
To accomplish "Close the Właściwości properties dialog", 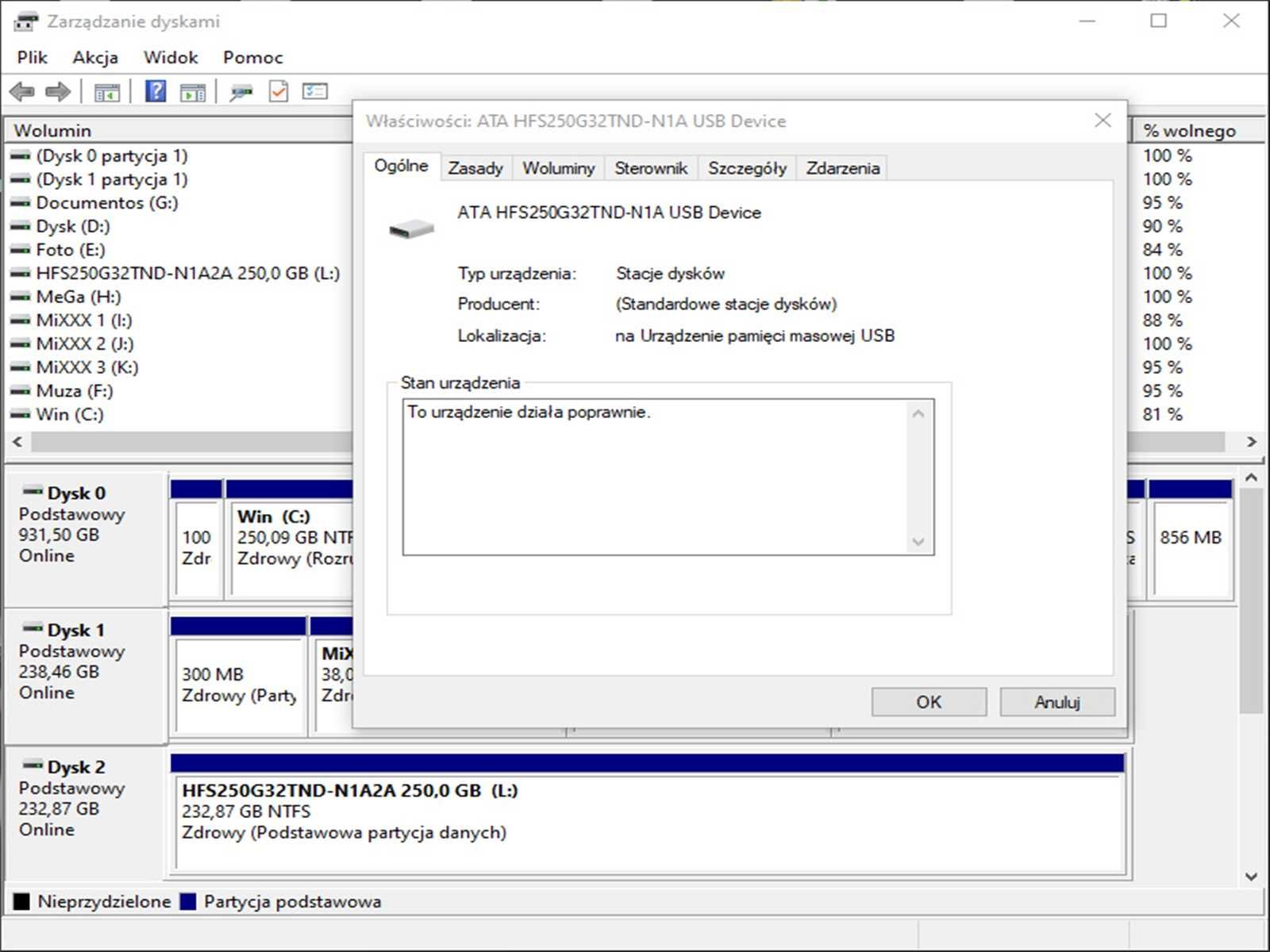I will 1103,121.
